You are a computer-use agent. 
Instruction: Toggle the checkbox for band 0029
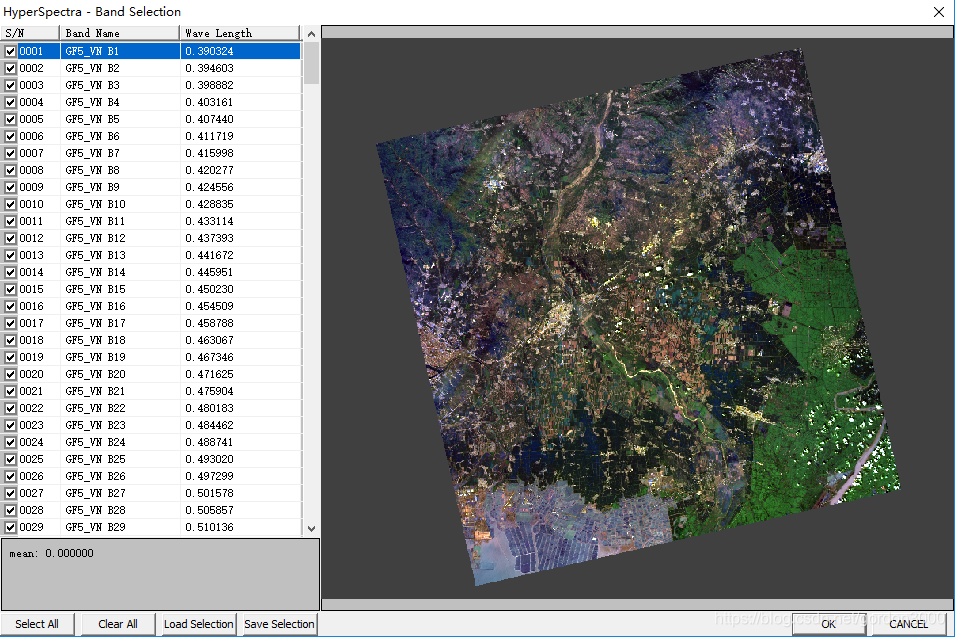(x=11, y=527)
